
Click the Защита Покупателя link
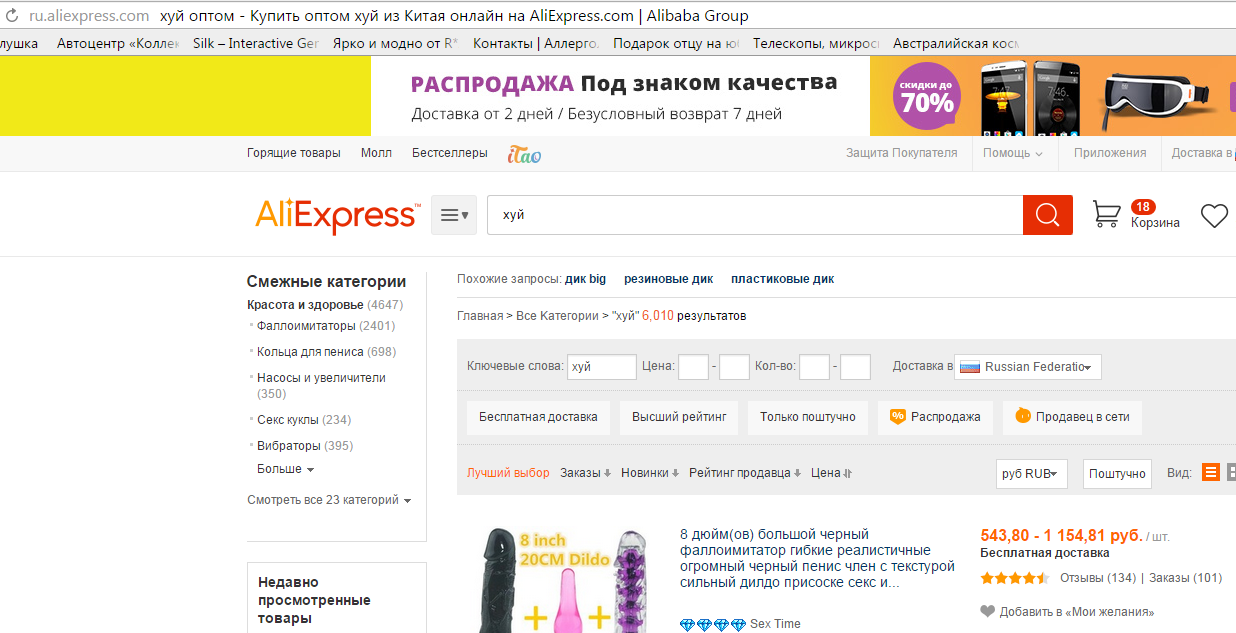pyautogui.click(x=901, y=153)
